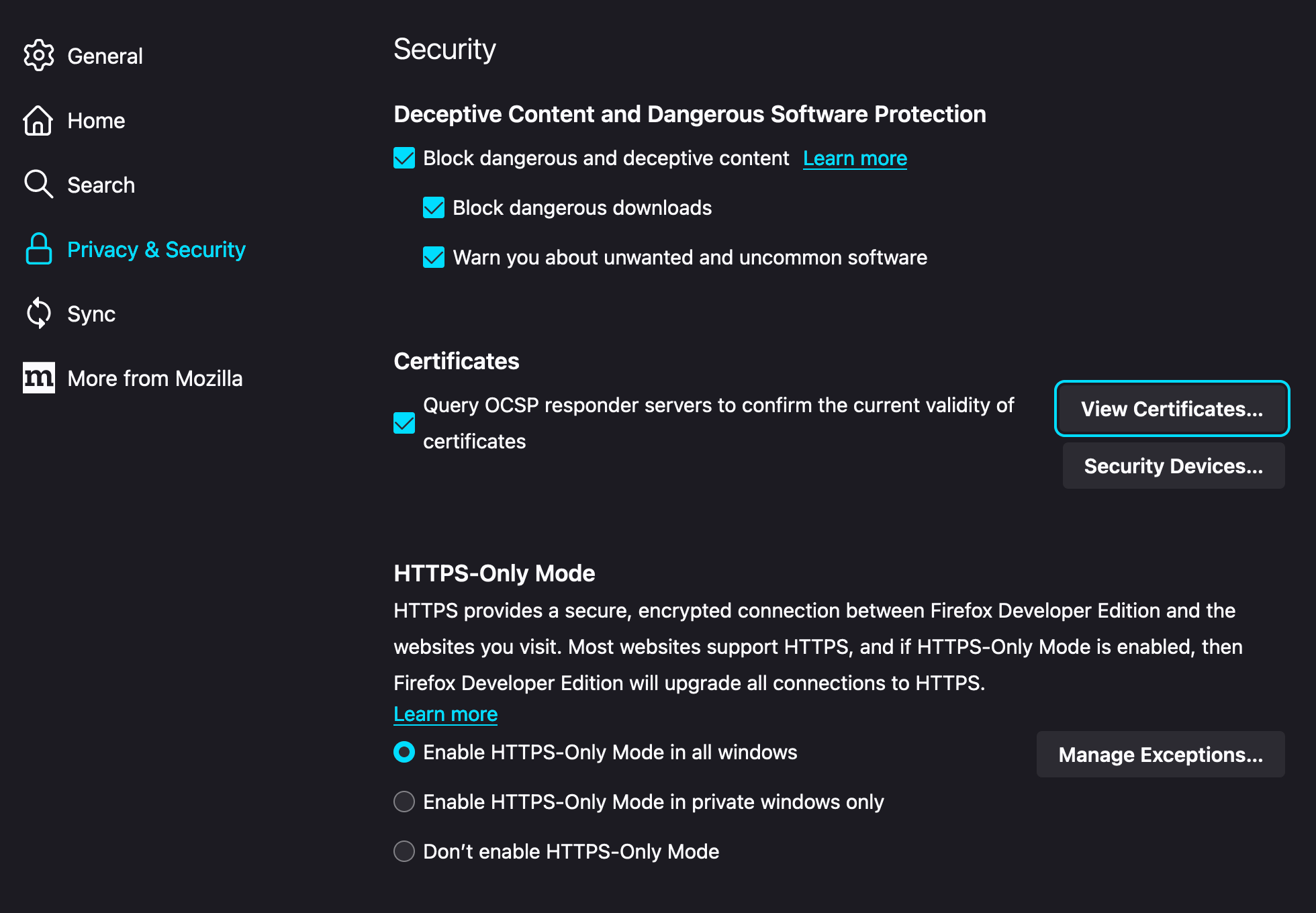Go to More from Mozilla section
The image size is (1316, 913).
154,379
